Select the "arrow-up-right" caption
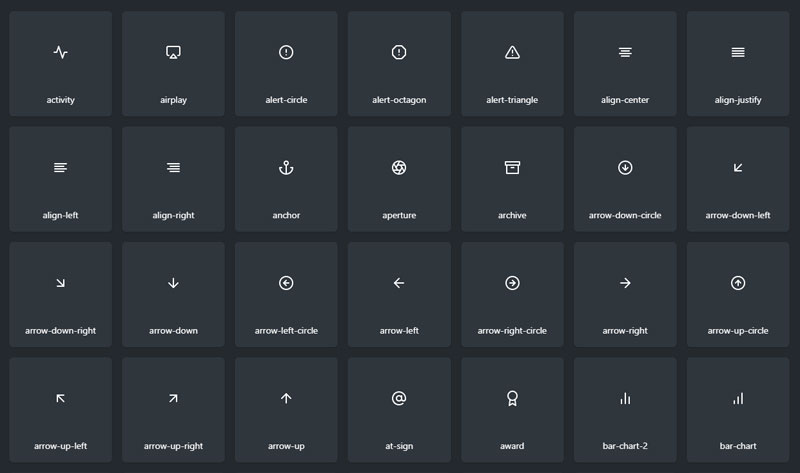 pos(173,446)
